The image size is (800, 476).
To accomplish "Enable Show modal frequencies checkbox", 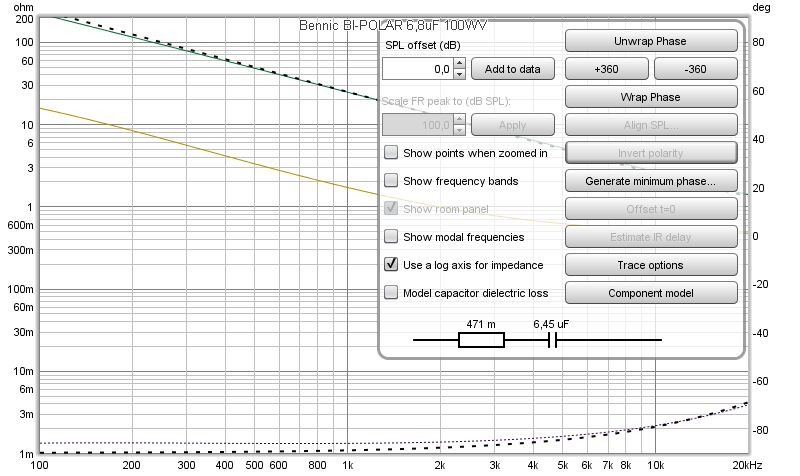I will tap(391, 237).
